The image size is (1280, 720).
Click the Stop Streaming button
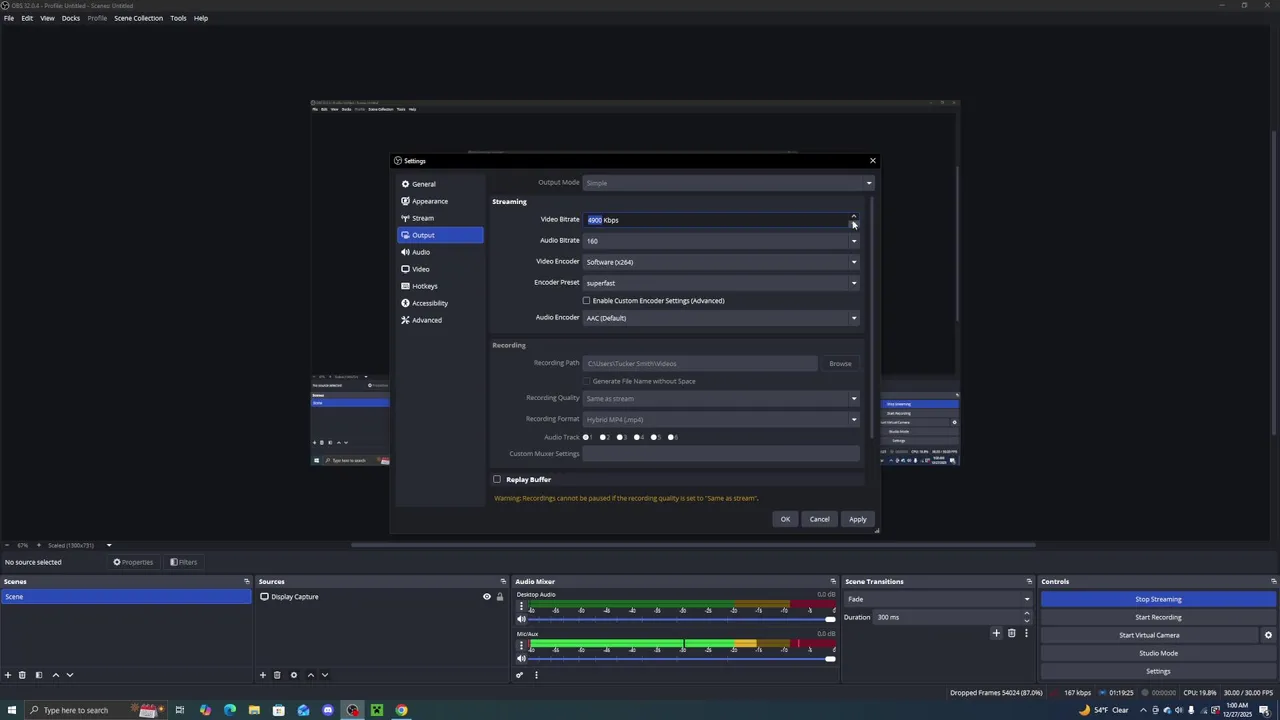1158,599
